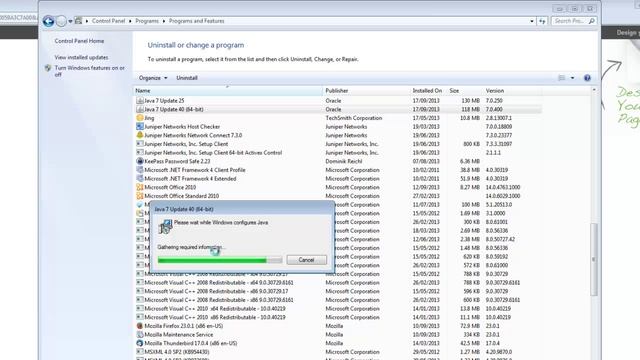Click the green progress bar in Java dialog
This screenshot has width=640, height=360.
[220, 260]
